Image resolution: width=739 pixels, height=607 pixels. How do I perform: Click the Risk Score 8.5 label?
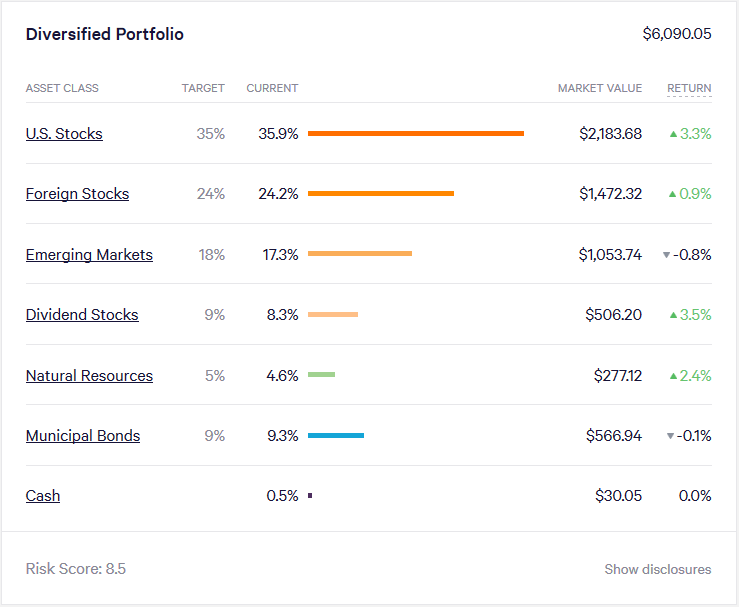[76, 569]
